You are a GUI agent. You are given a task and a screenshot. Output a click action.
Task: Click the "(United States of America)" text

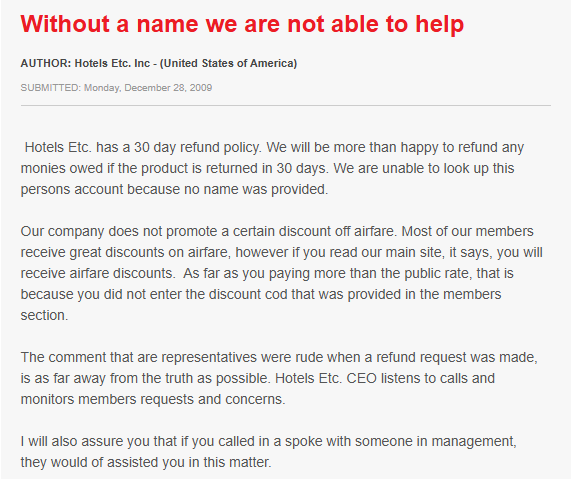pos(228,63)
